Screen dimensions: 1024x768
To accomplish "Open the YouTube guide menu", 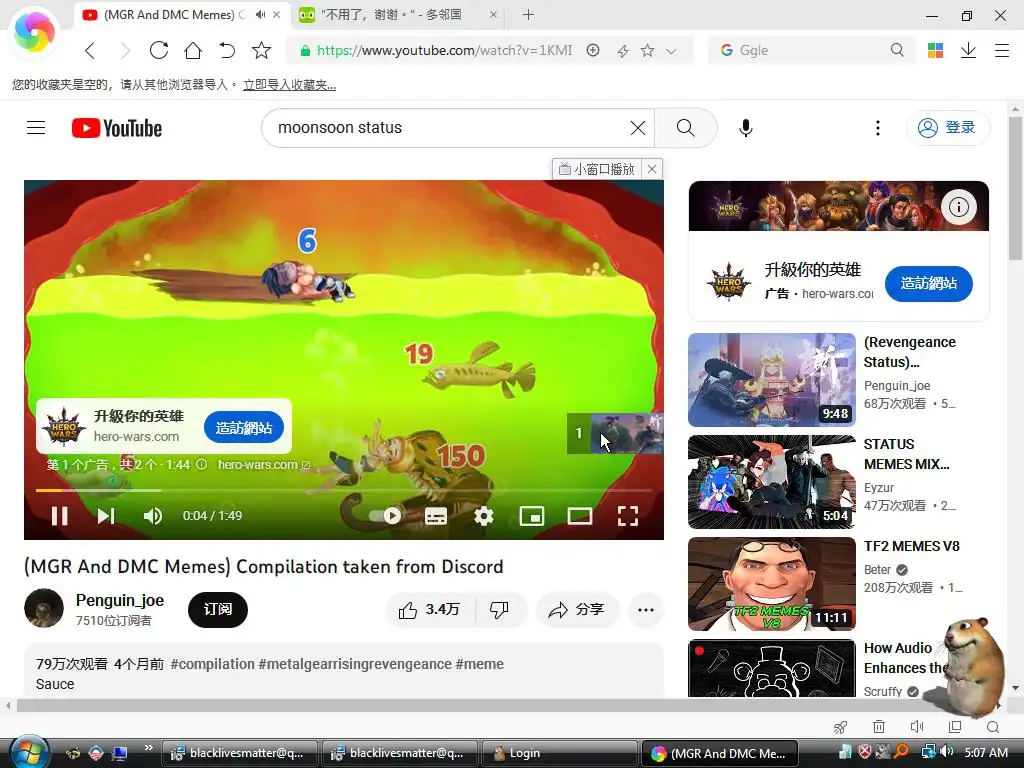I will tap(36, 127).
